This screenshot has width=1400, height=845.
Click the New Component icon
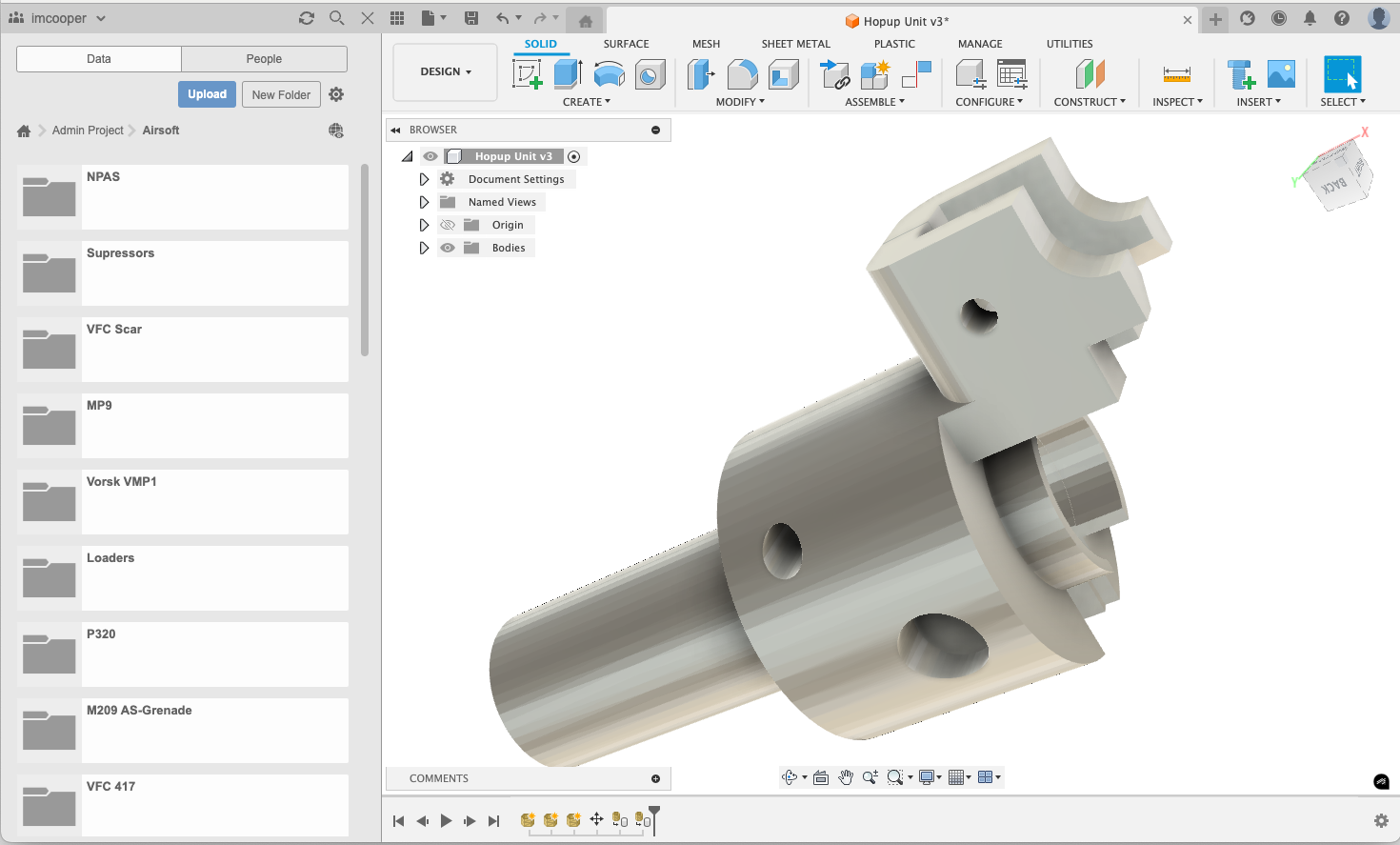point(874,73)
